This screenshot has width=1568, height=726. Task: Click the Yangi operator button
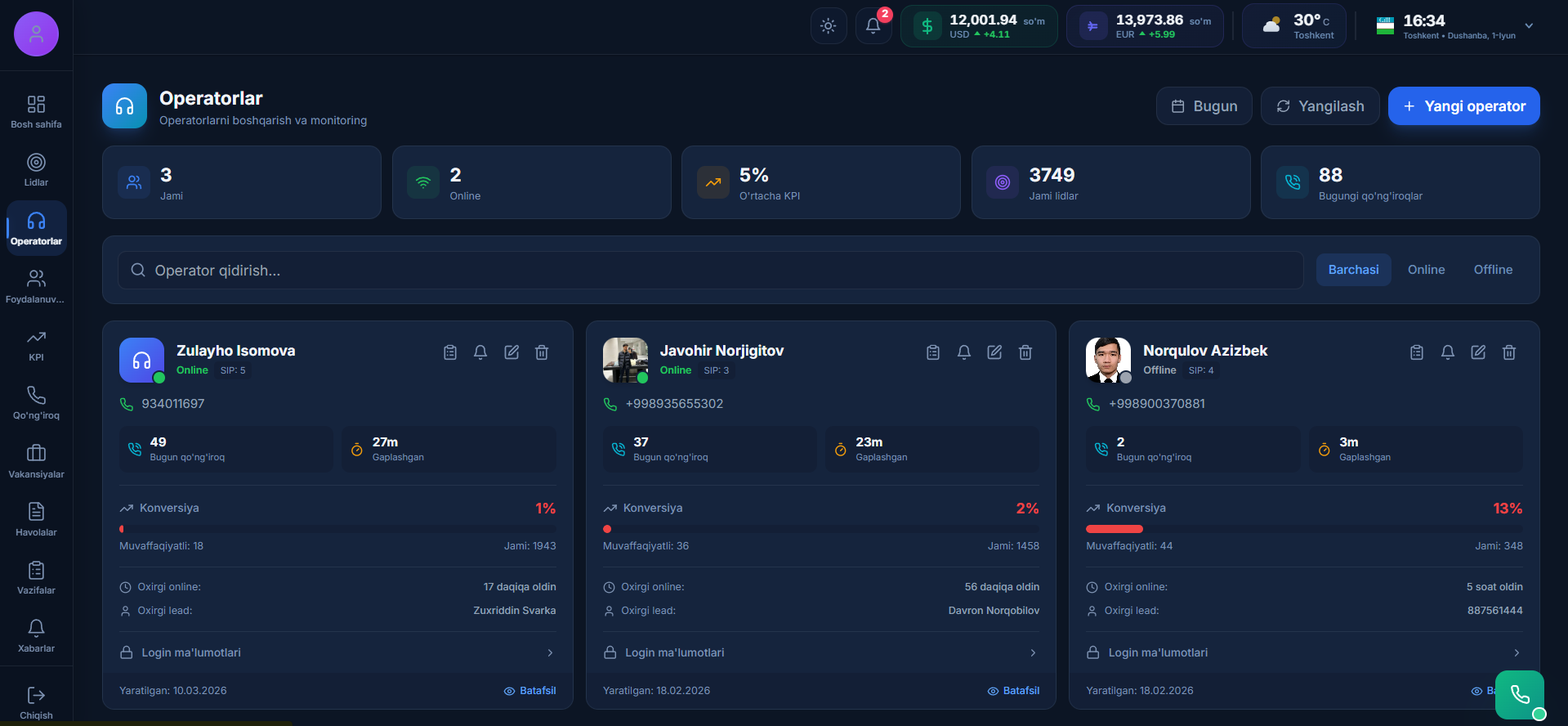[x=1464, y=106]
